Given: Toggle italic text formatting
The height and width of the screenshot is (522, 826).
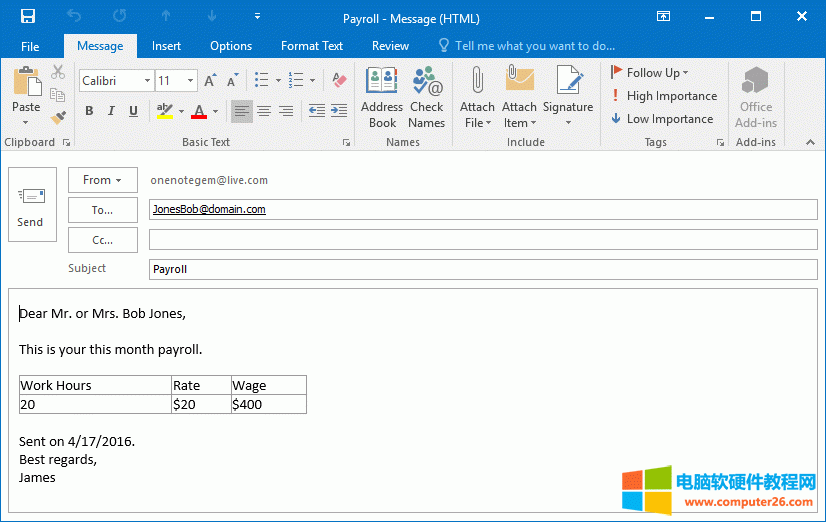Looking at the screenshot, I should pyautogui.click(x=111, y=111).
